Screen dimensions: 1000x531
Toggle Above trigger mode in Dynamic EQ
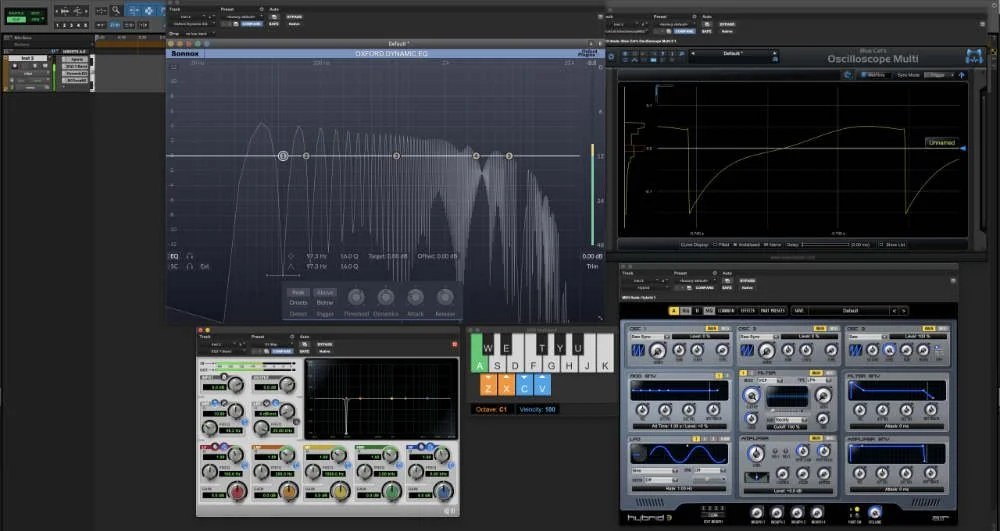click(325, 293)
